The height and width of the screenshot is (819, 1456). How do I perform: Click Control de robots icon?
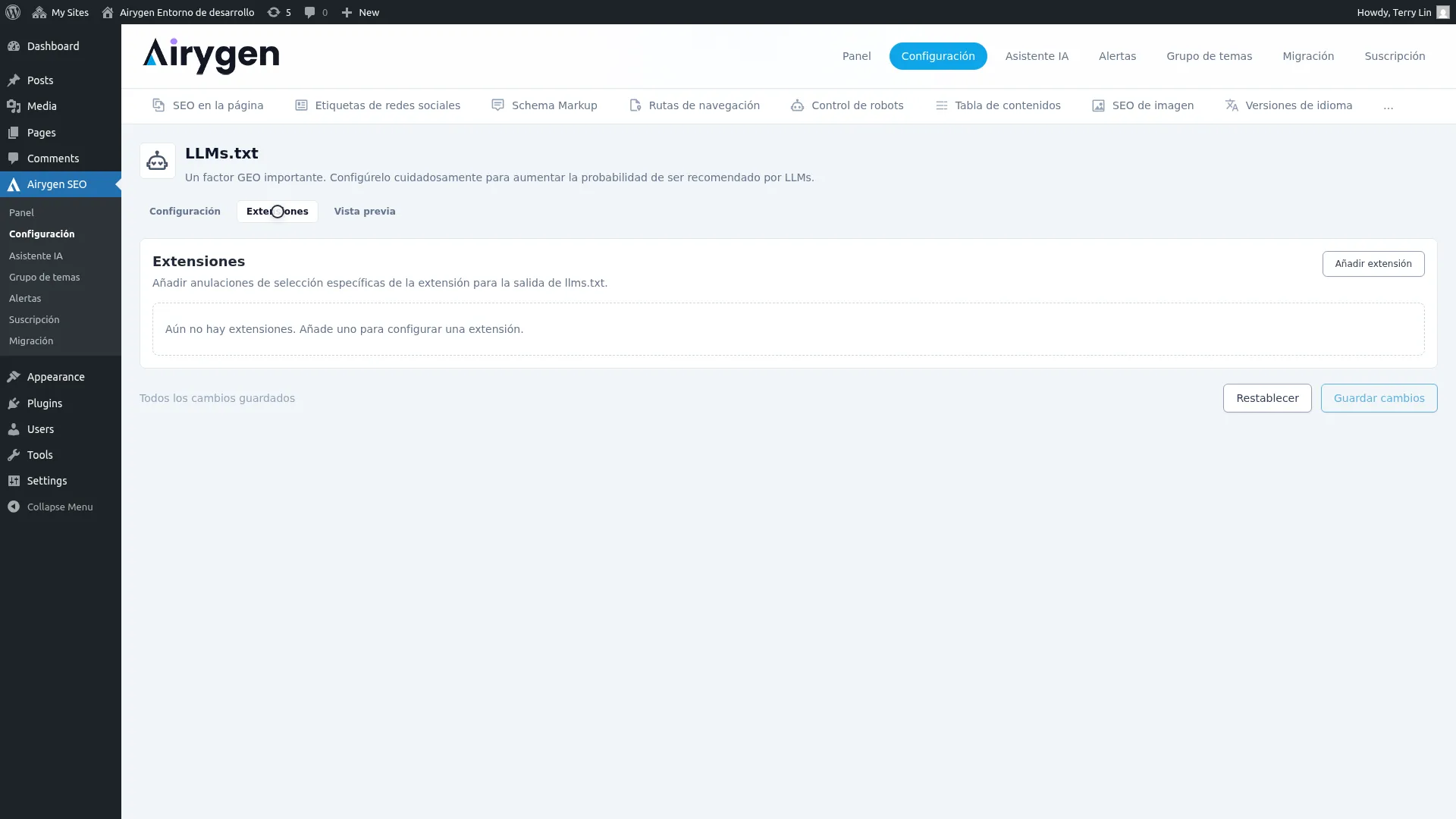pyautogui.click(x=797, y=105)
